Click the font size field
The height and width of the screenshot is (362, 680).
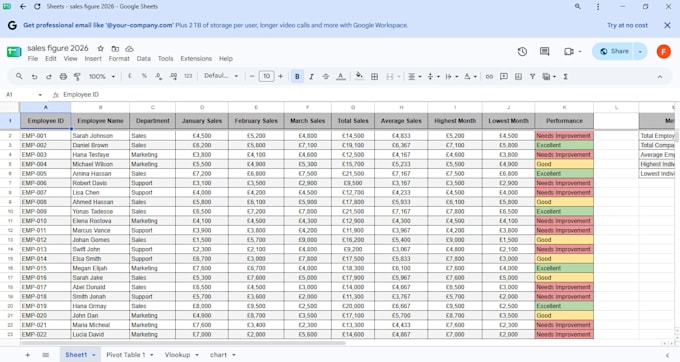(x=266, y=76)
